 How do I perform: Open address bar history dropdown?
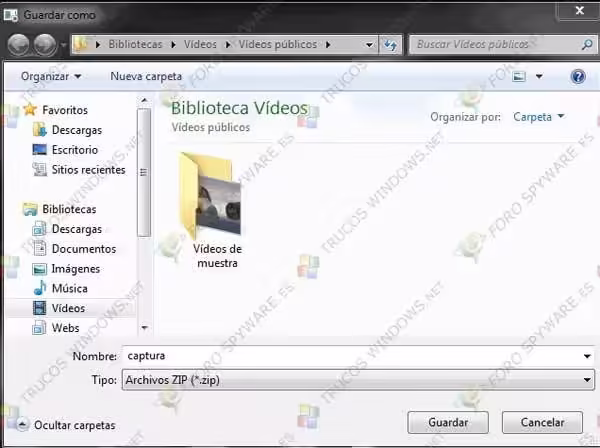[369, 45]
